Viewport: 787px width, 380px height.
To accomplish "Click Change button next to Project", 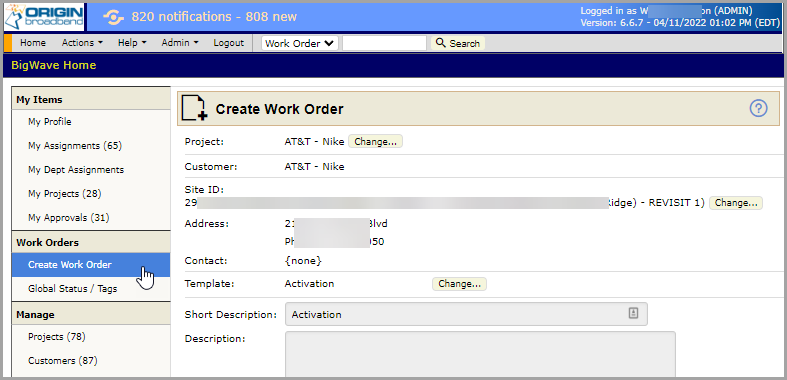I will [375, 142].
